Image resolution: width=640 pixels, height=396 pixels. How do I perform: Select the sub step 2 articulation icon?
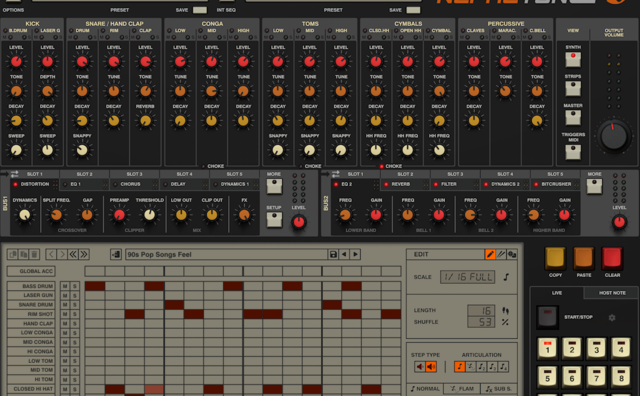(x=482, y=367)
